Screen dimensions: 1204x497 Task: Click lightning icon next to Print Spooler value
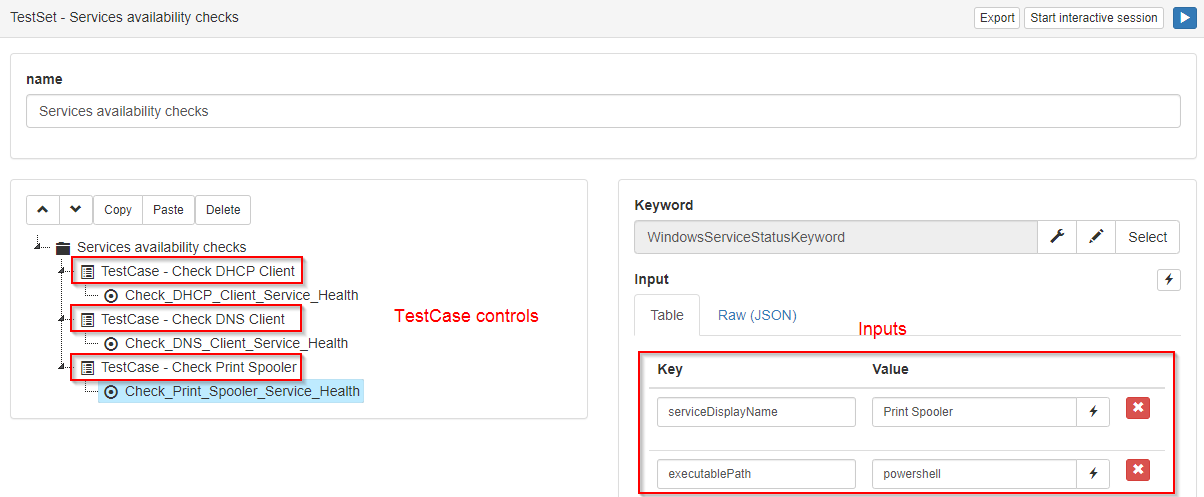coord(1093,412)
